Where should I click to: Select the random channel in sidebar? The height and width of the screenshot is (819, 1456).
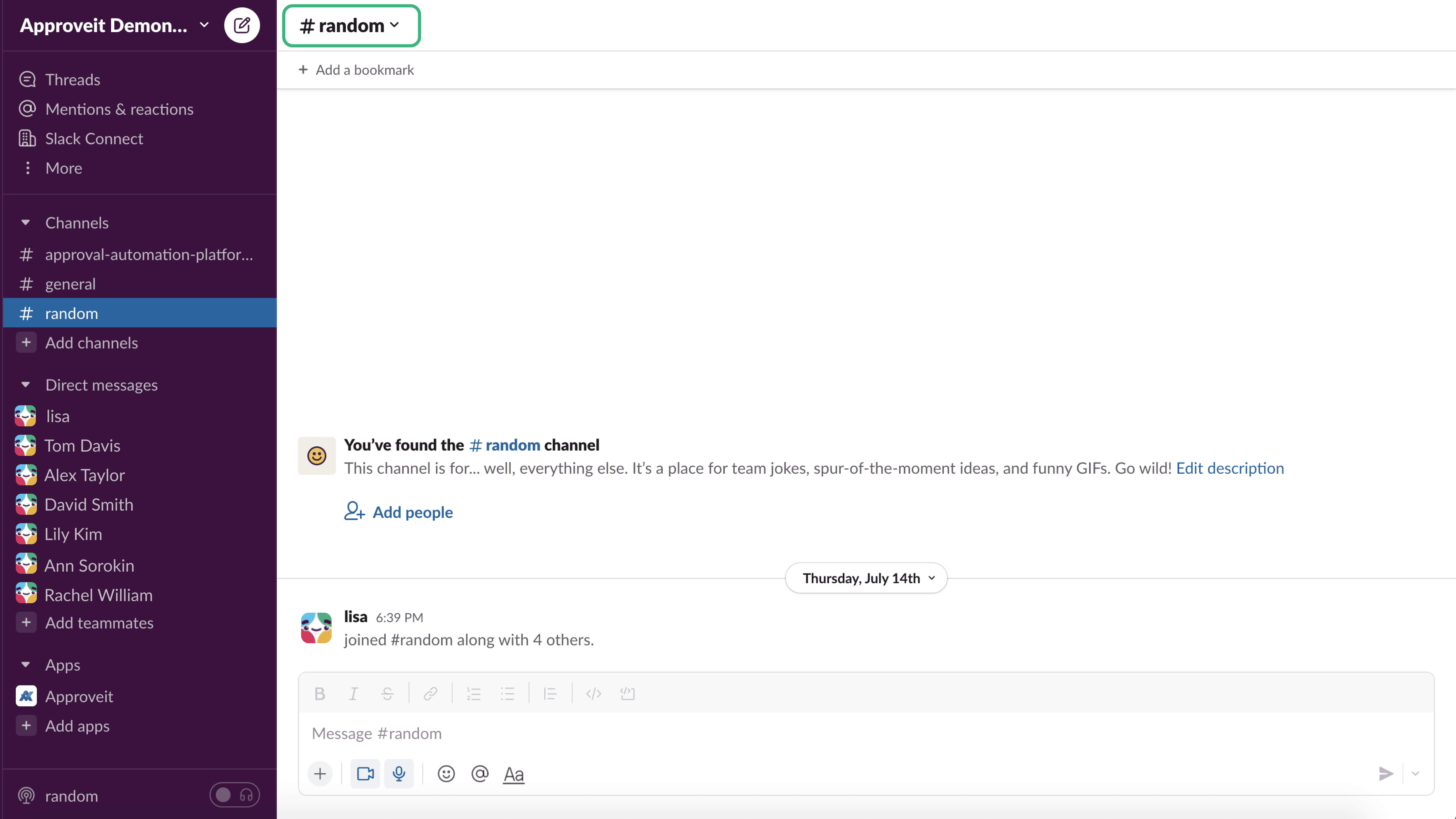click(x=139, y=313)
